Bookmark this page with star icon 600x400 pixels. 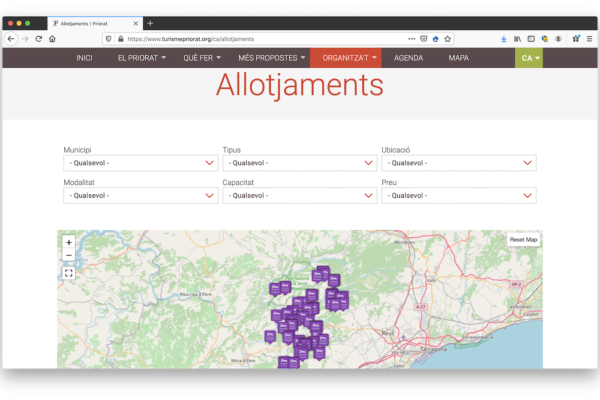448,39
